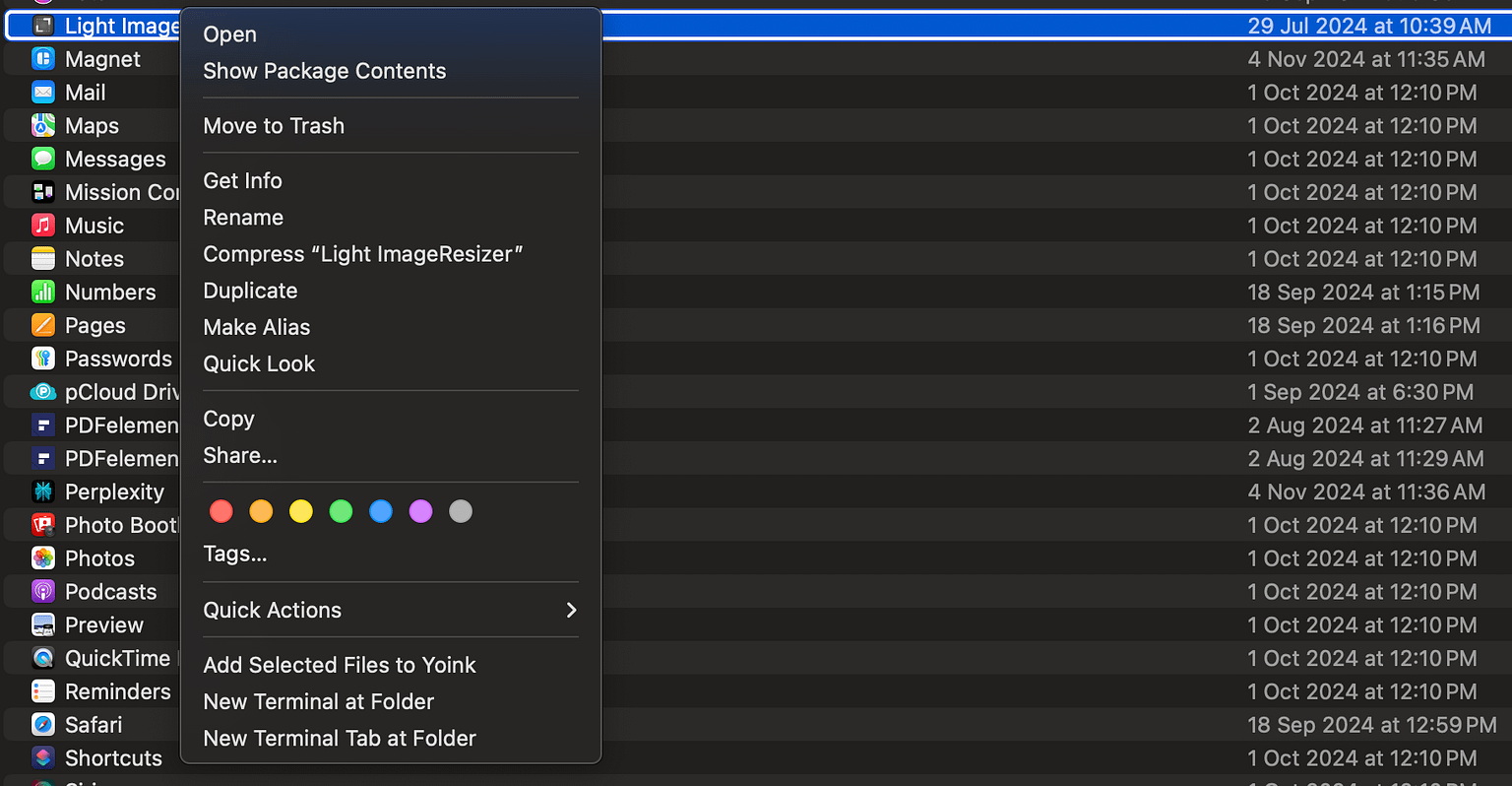Select the Shortcuts app icon
1512x786 pixels.
(43, 757)
